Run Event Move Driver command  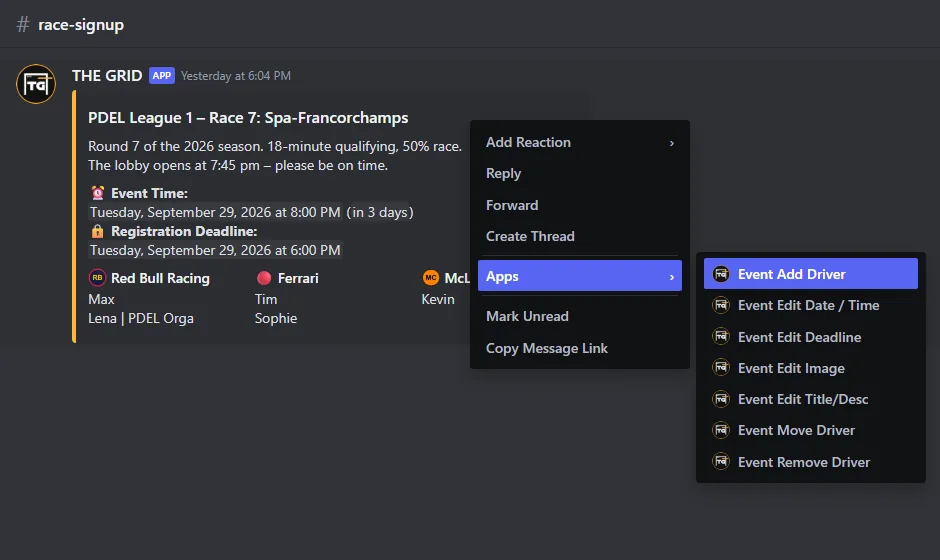(811, 430)
